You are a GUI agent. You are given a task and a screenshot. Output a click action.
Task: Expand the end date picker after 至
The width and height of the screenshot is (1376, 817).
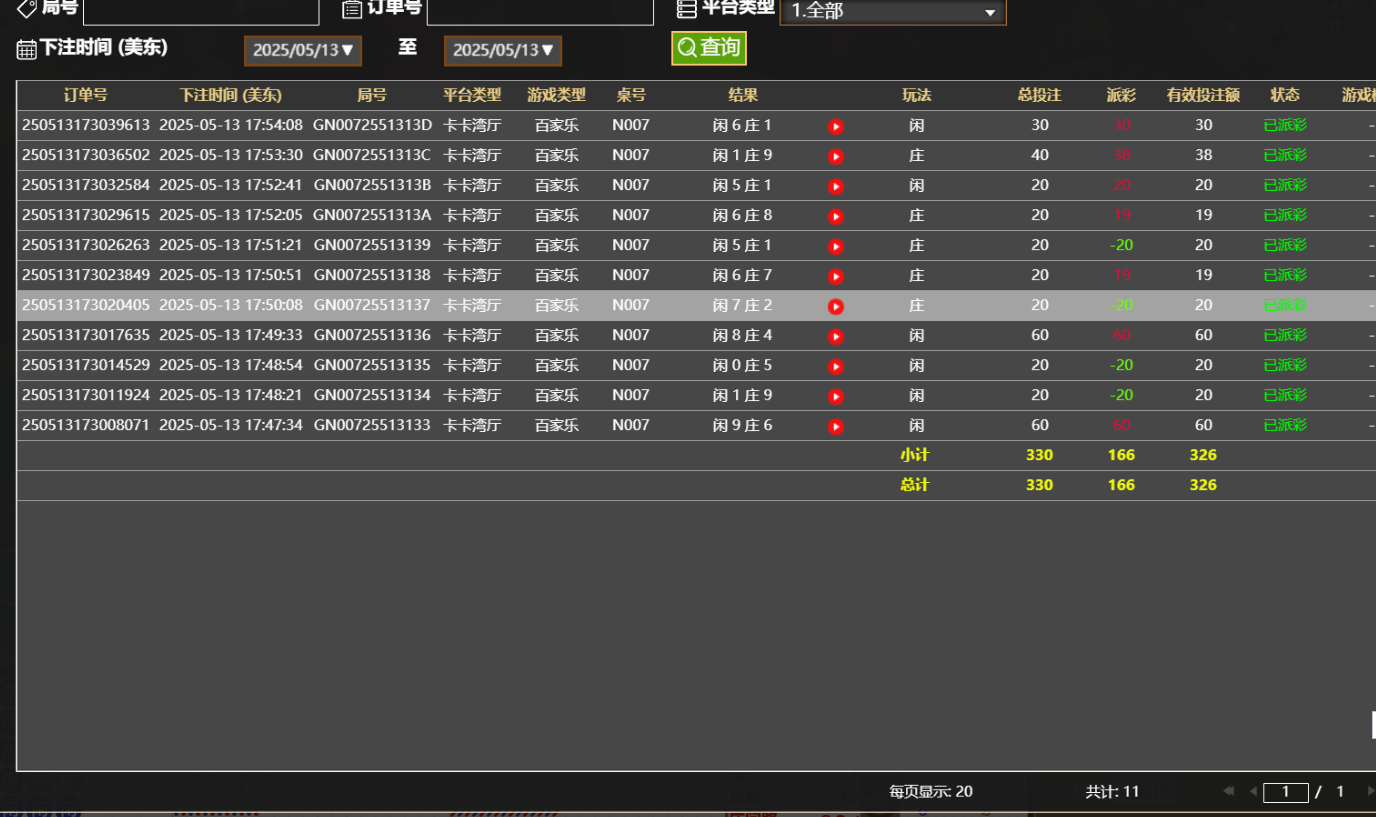click(503, 50)
